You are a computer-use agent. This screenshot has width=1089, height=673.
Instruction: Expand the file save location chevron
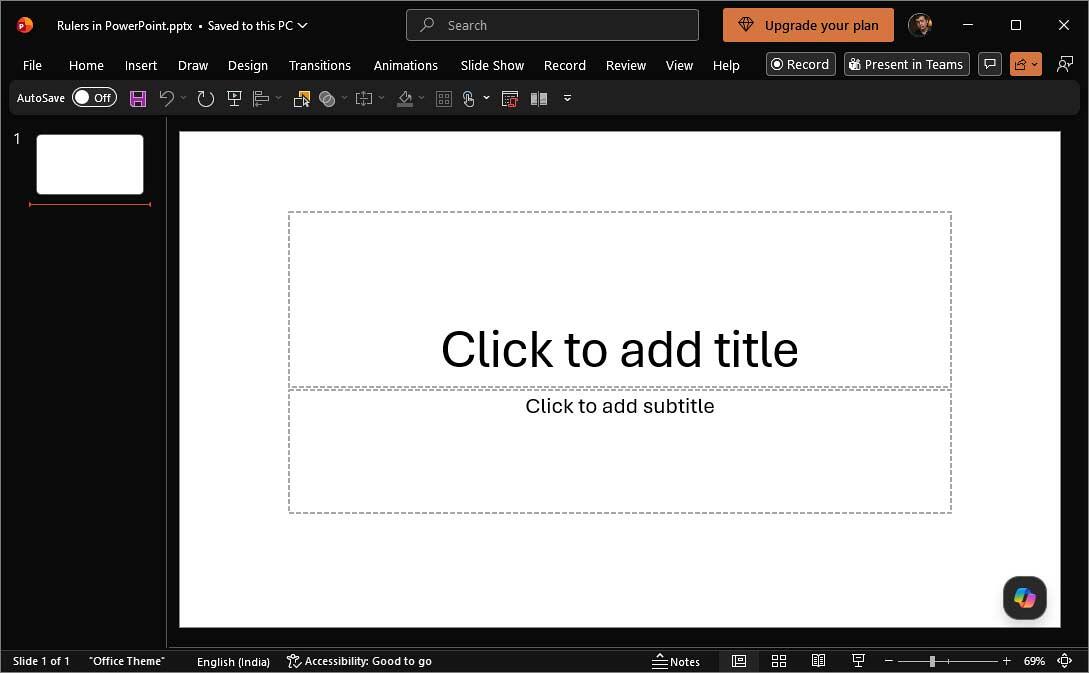(303, 26)
